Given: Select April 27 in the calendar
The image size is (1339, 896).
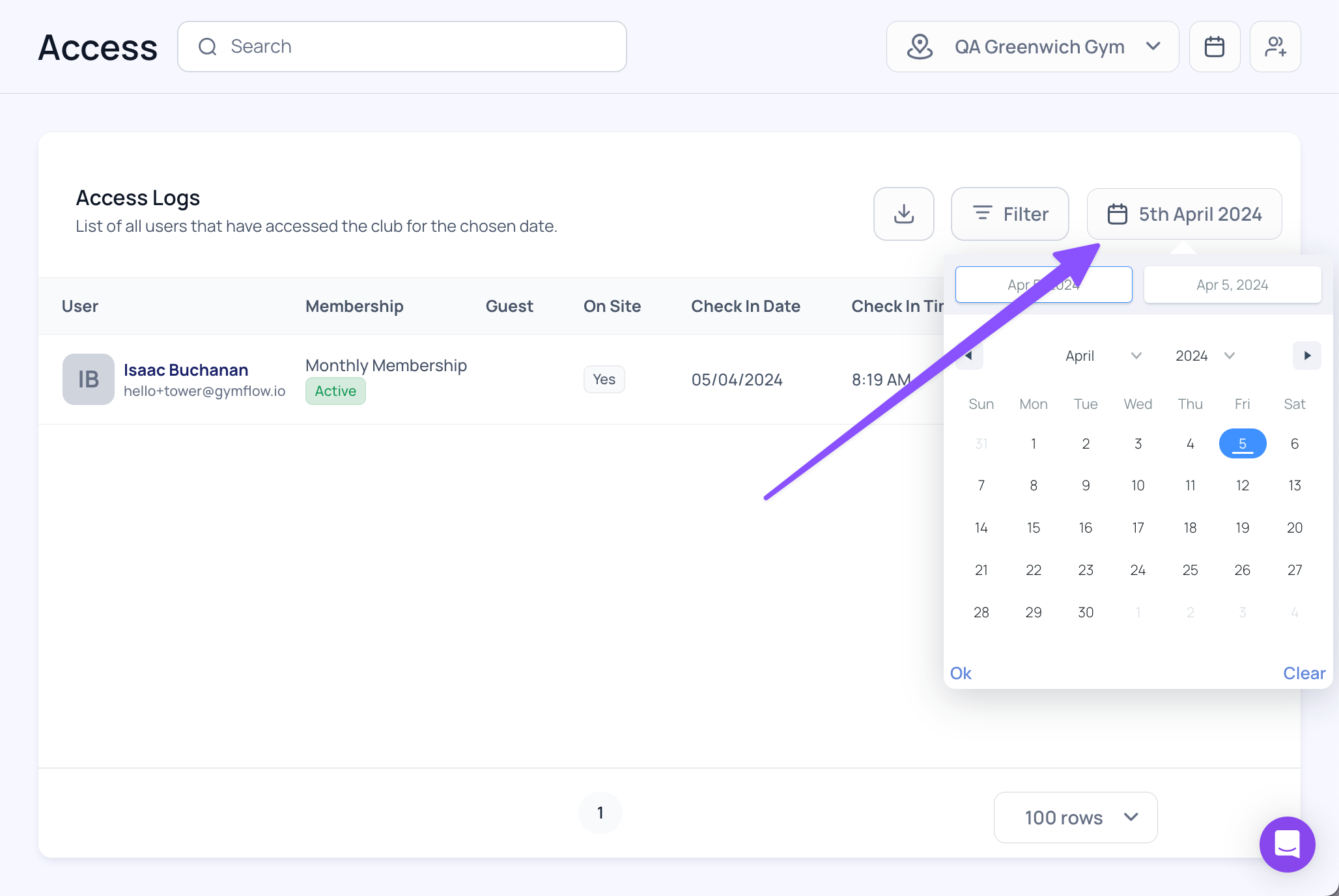Looking at the screenshot, I should (1295, 570).
